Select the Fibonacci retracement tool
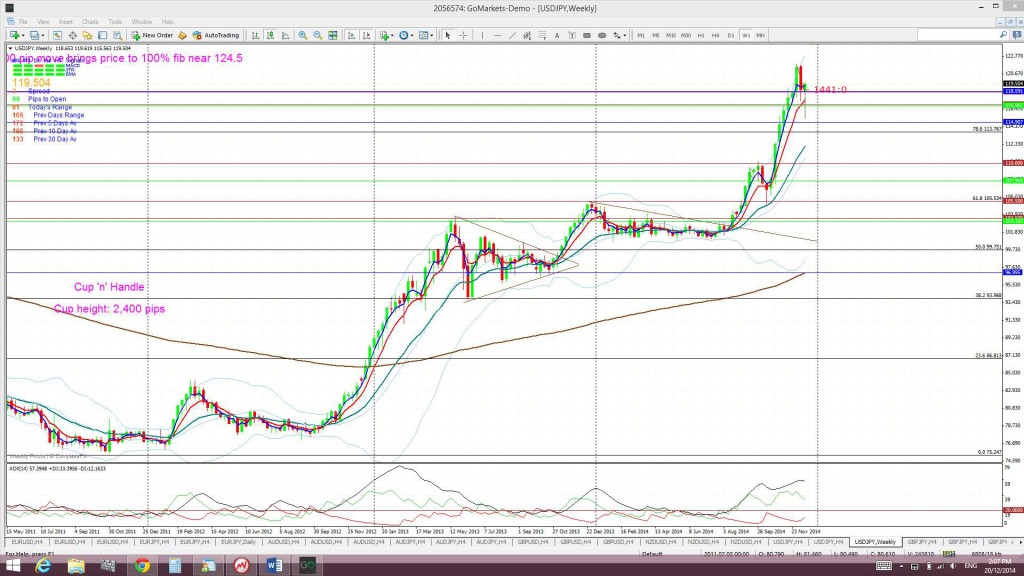This screenshot has height=576, width=1024. pyautogui.click(x=542, y=35)
